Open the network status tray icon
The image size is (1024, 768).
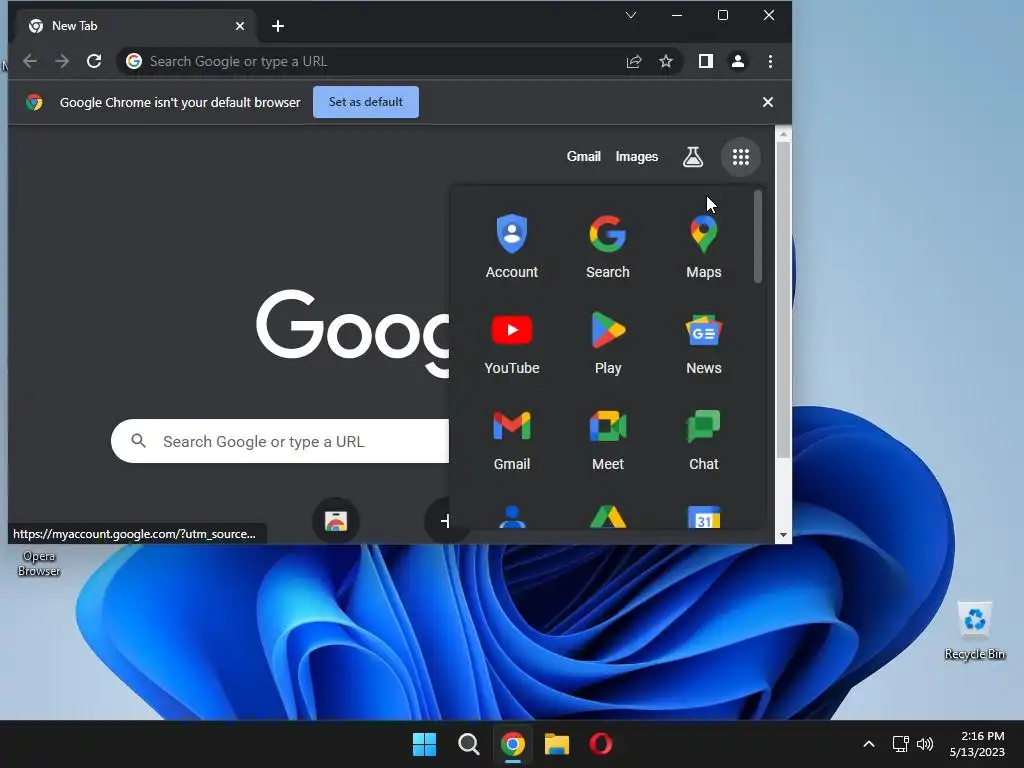pos(901,744)
